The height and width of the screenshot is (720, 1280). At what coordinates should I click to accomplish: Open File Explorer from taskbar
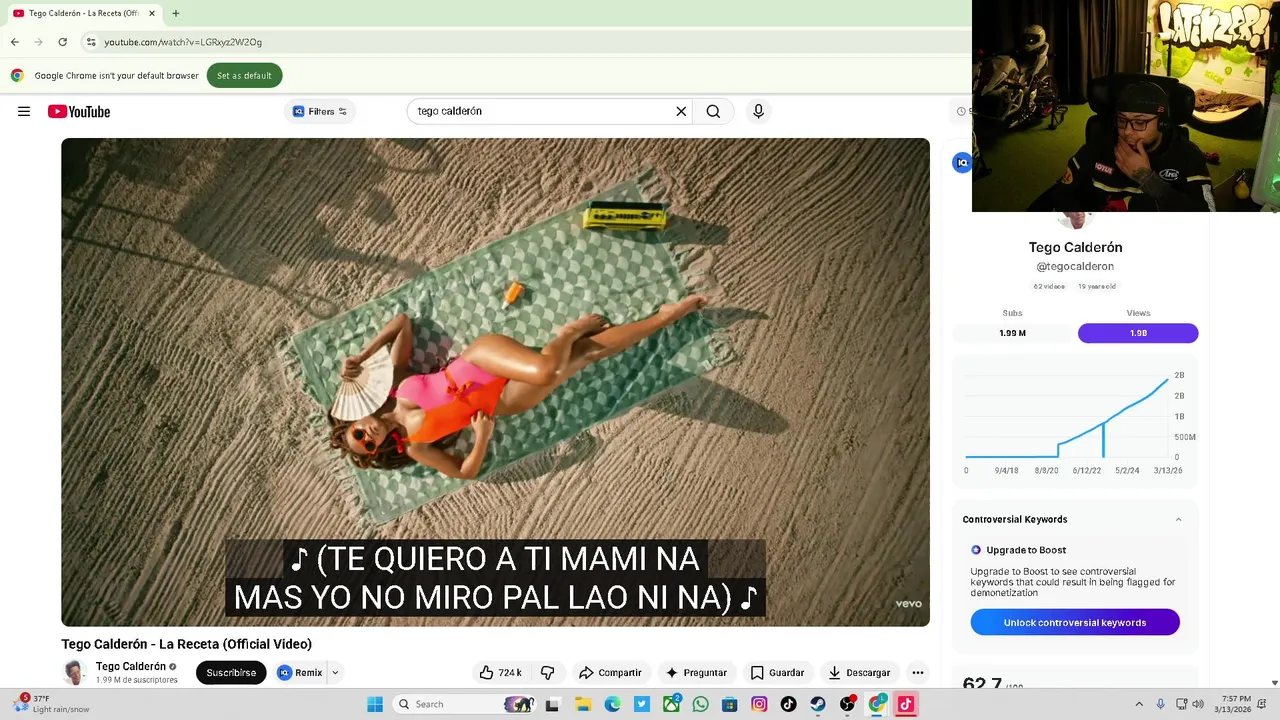[x=583, y=704]
